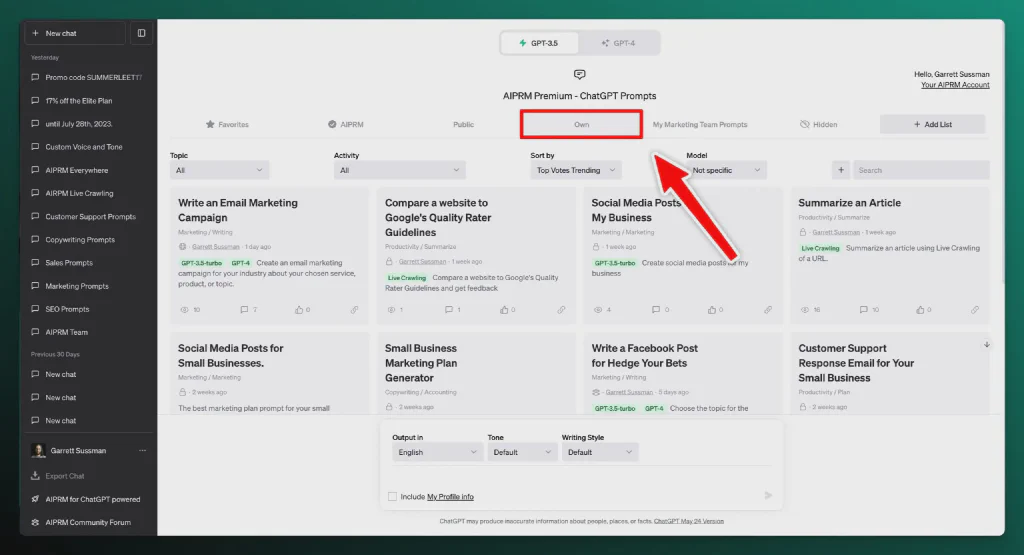This screenshot has width=1024, height=555.
Task: Open chat Custom Voice and Tone
Action: click(88, 147)
